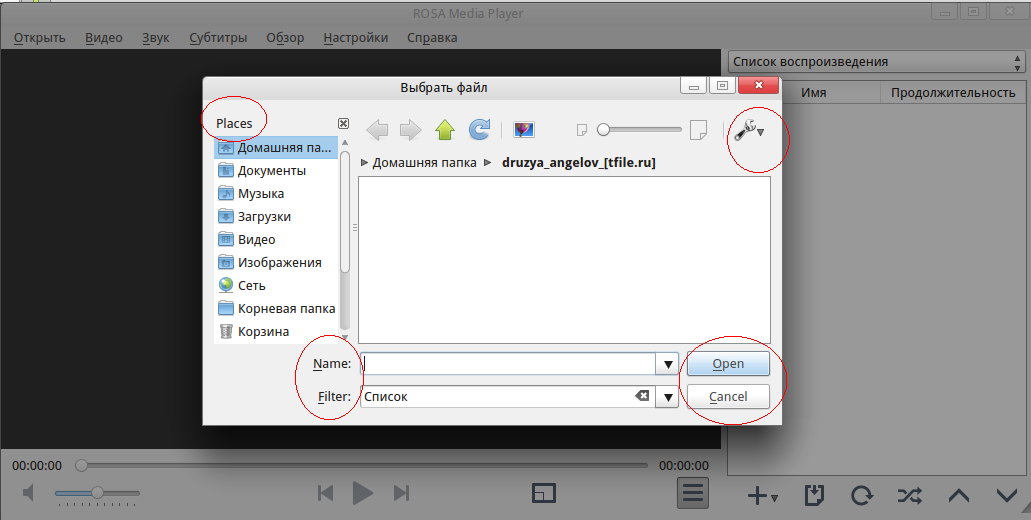
Task: Open the Обзор menu
Action: point(285,37)
